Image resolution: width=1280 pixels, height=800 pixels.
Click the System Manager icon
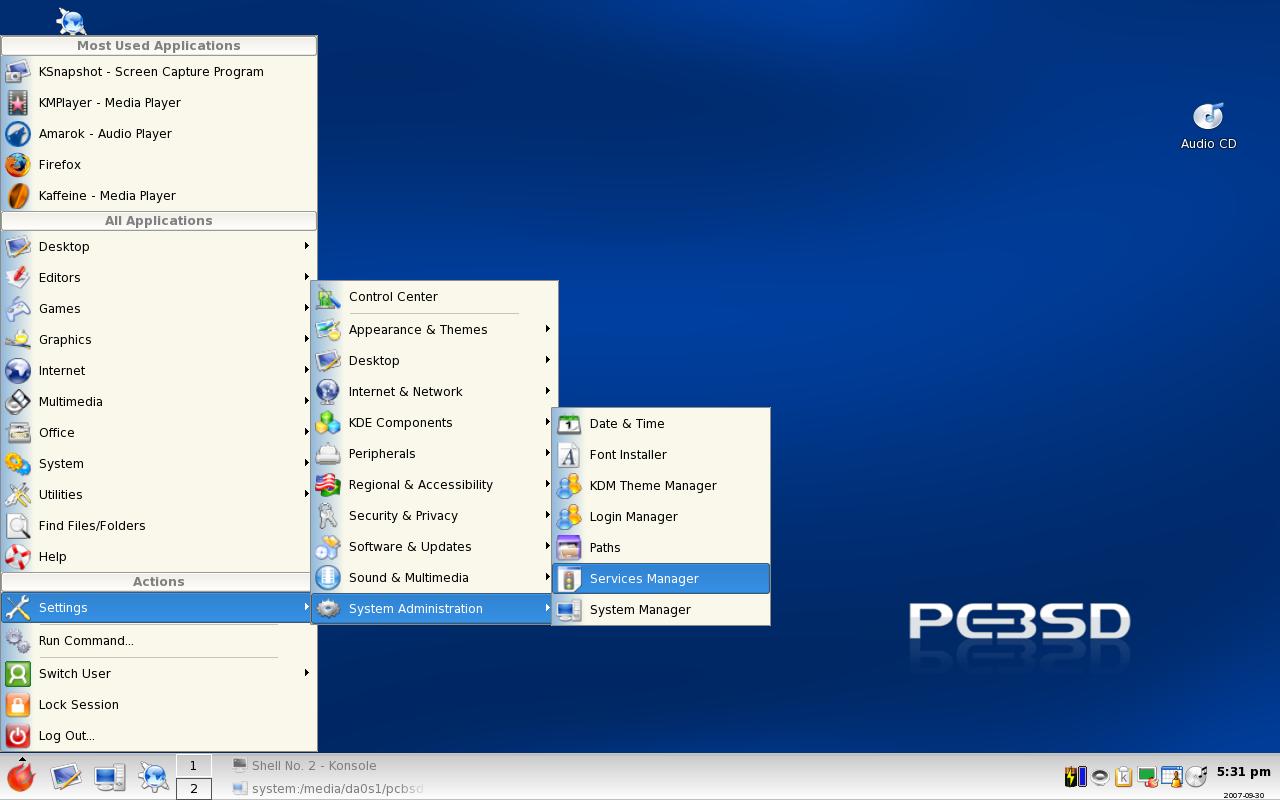coord(569,609)
